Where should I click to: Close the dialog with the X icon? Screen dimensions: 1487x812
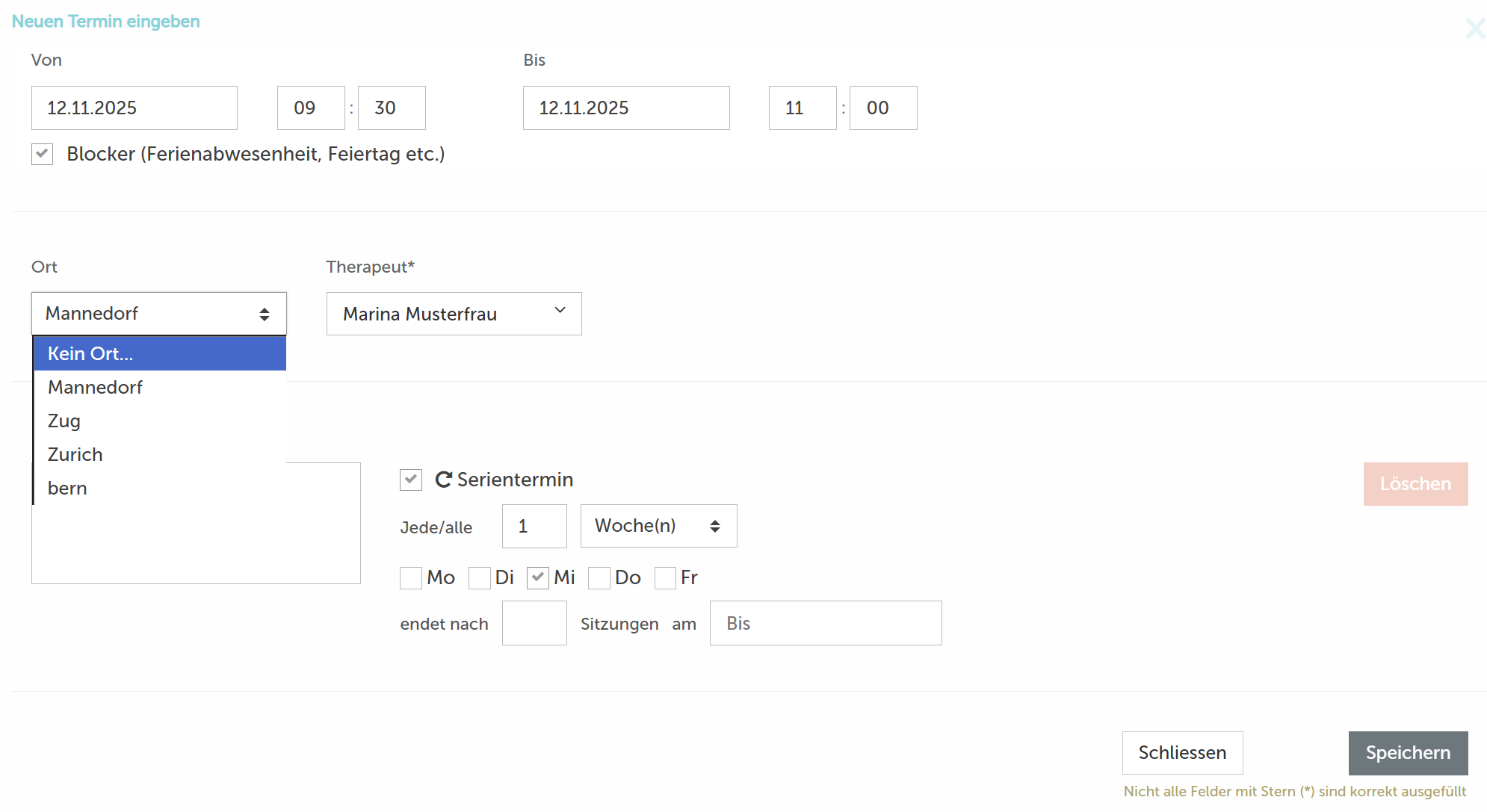click(x=1474, y=29)
